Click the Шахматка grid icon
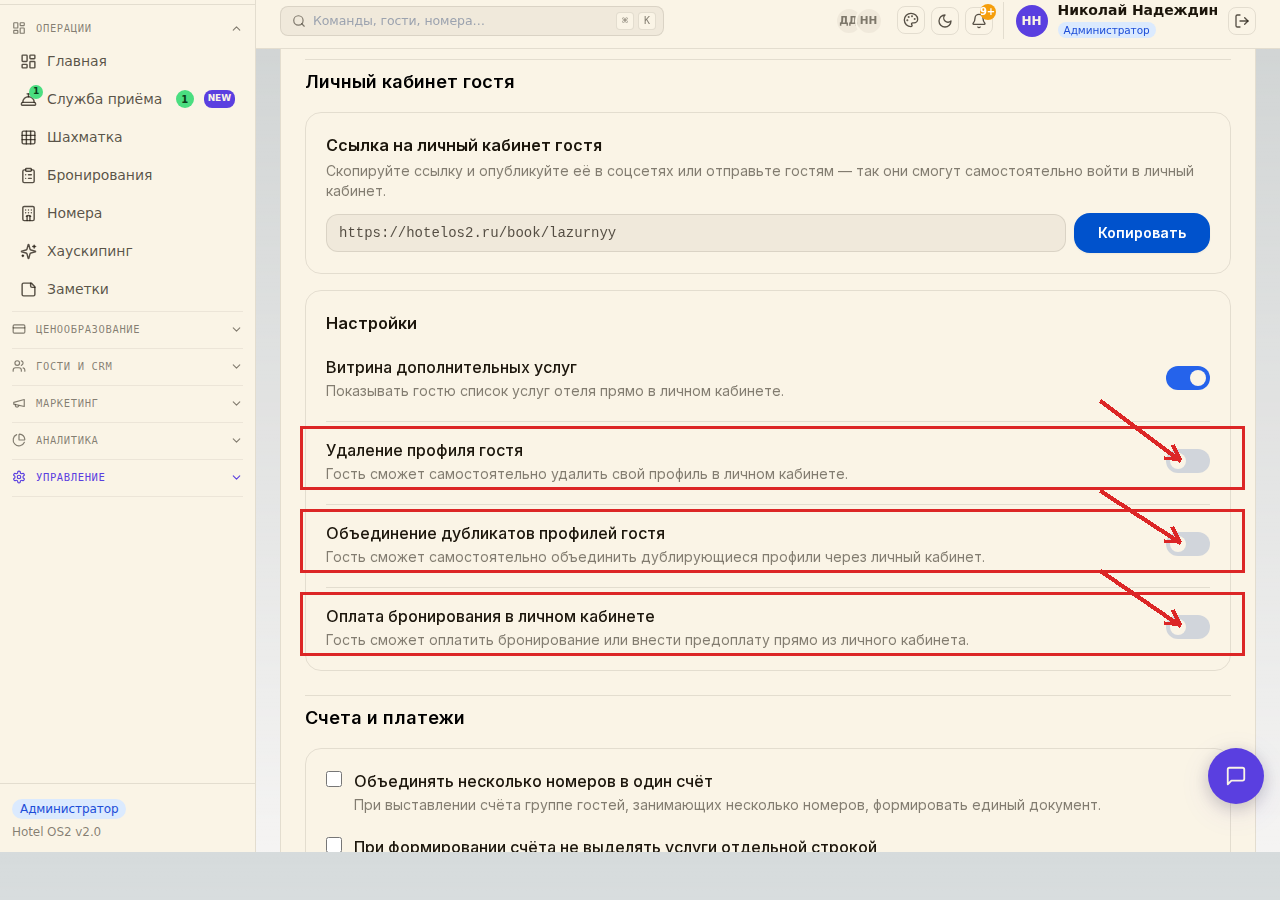1280x900 pixels. coord(28,137)
